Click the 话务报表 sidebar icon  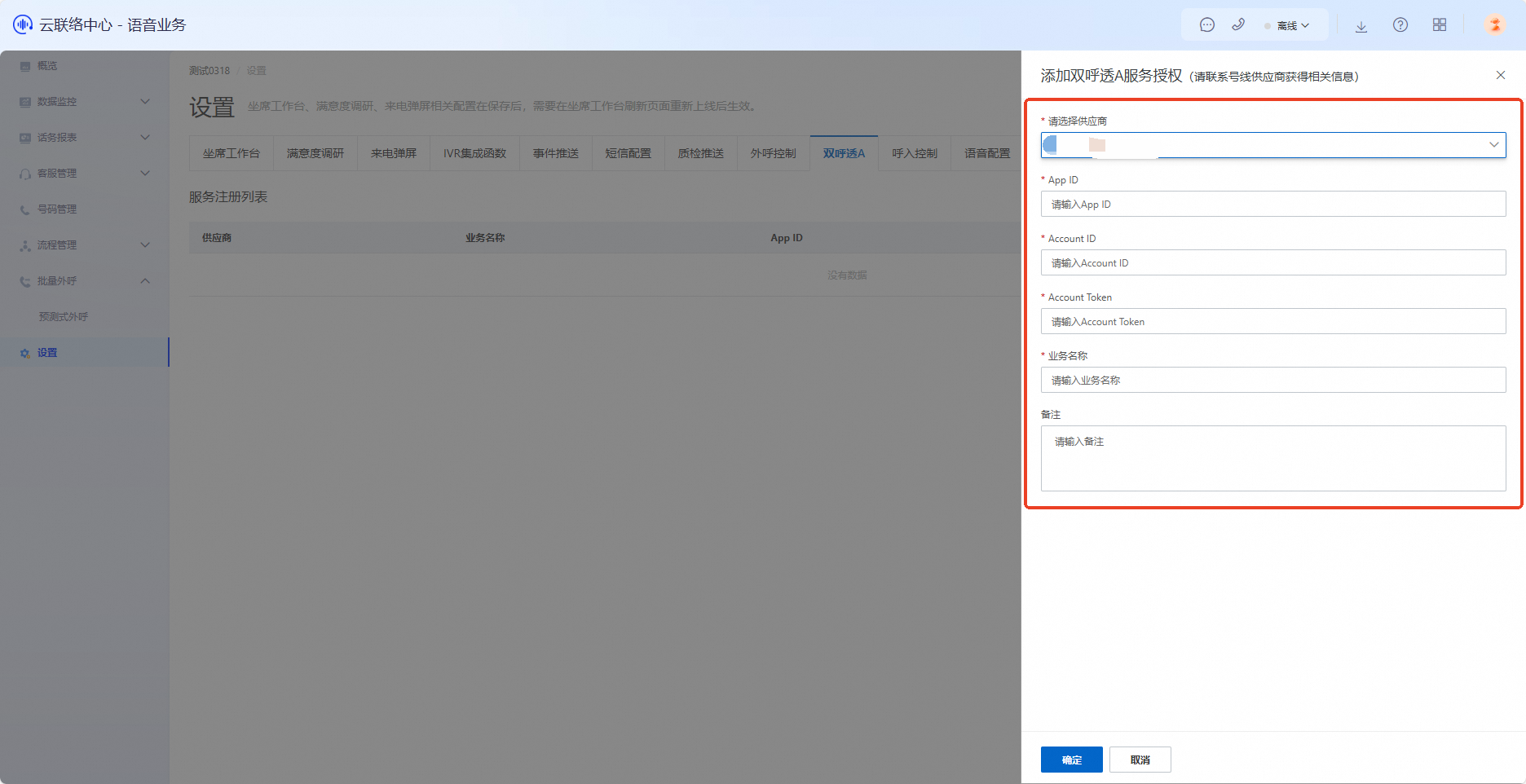point(25,138)
